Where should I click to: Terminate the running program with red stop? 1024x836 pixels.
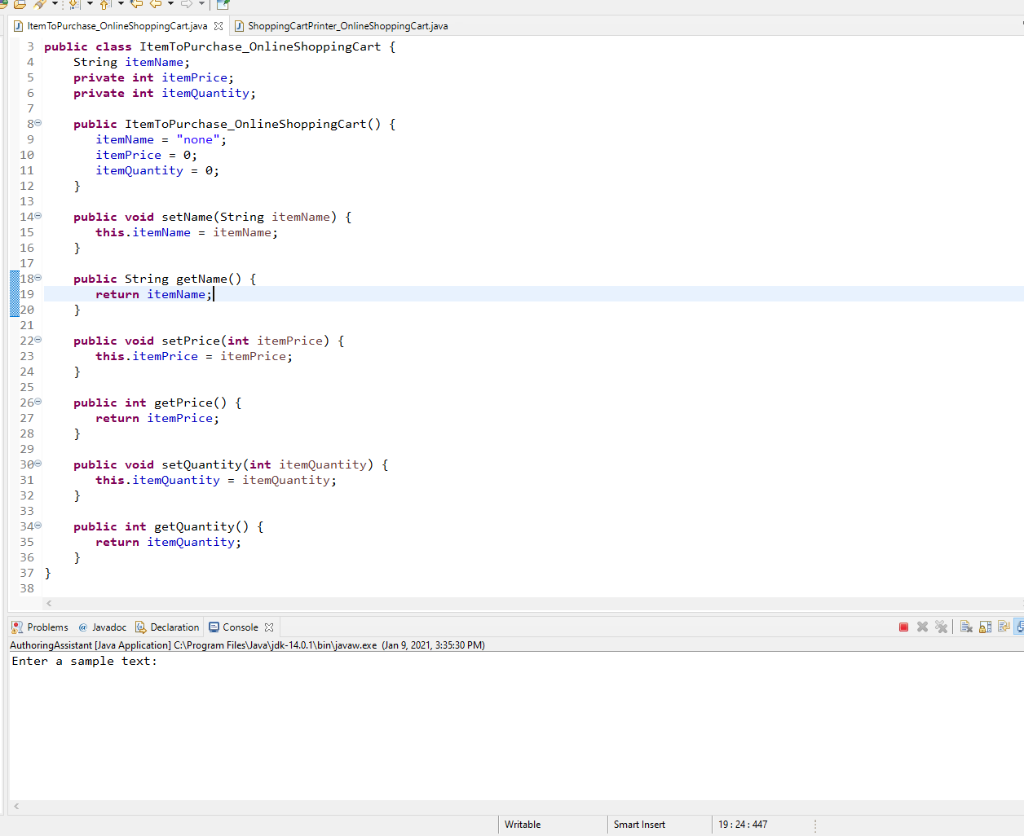903,627
